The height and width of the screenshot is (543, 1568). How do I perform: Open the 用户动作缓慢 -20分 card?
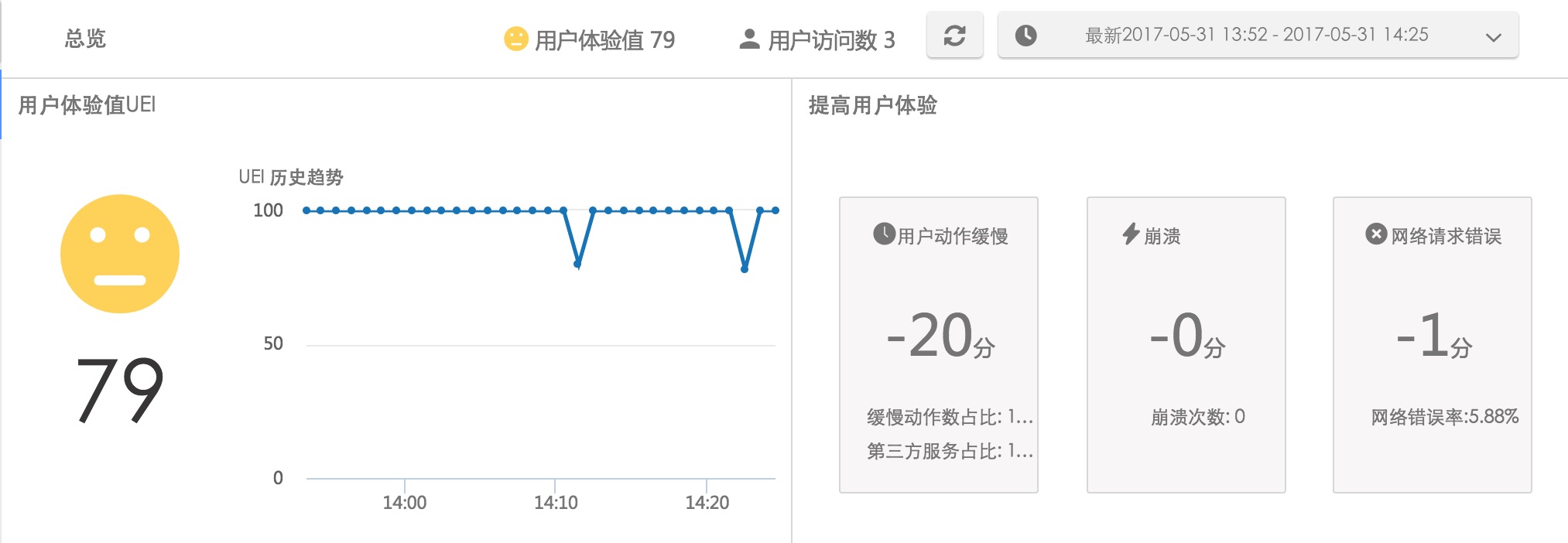tap(939, 345)
